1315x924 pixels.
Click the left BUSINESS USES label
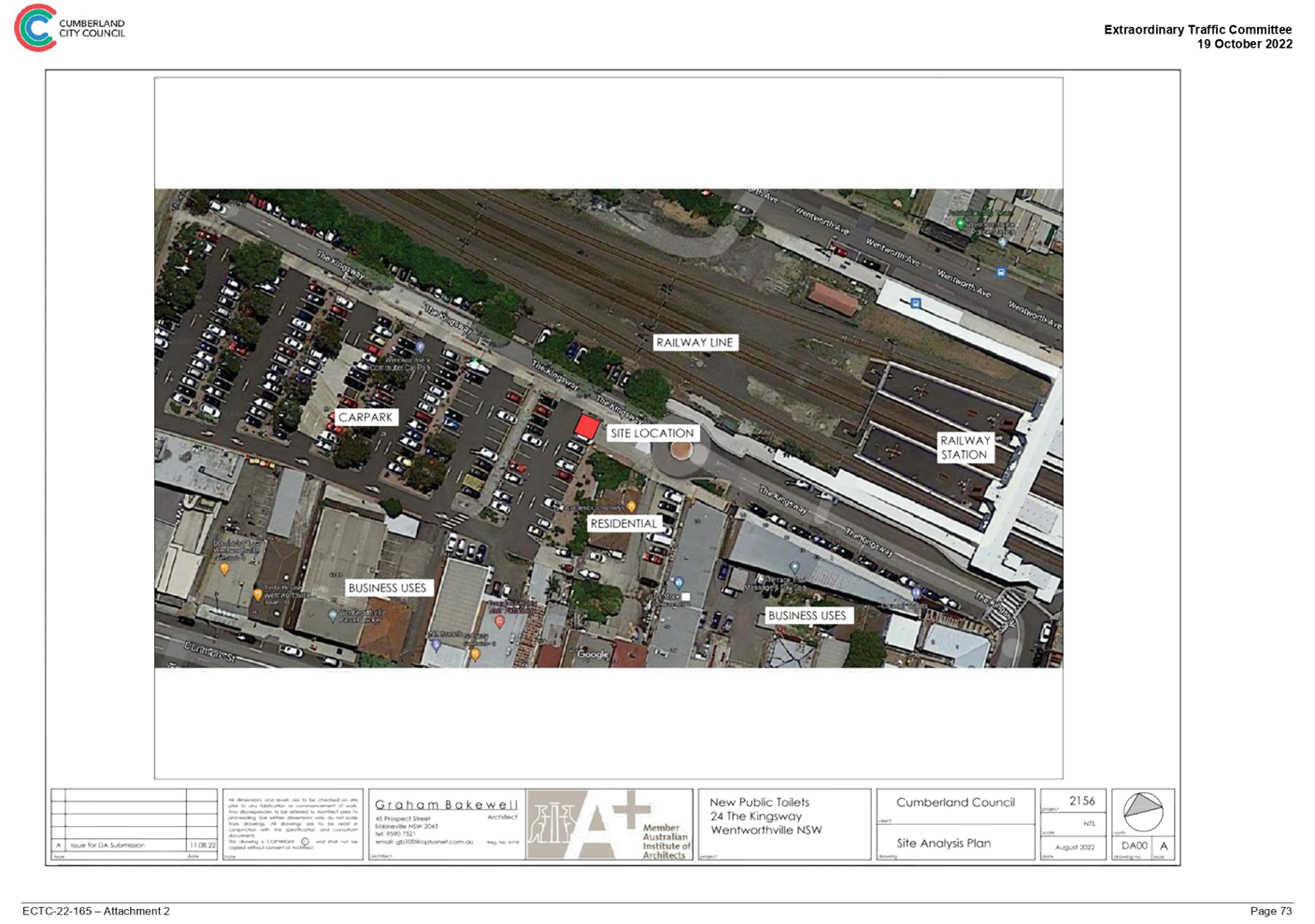[388, 588]
